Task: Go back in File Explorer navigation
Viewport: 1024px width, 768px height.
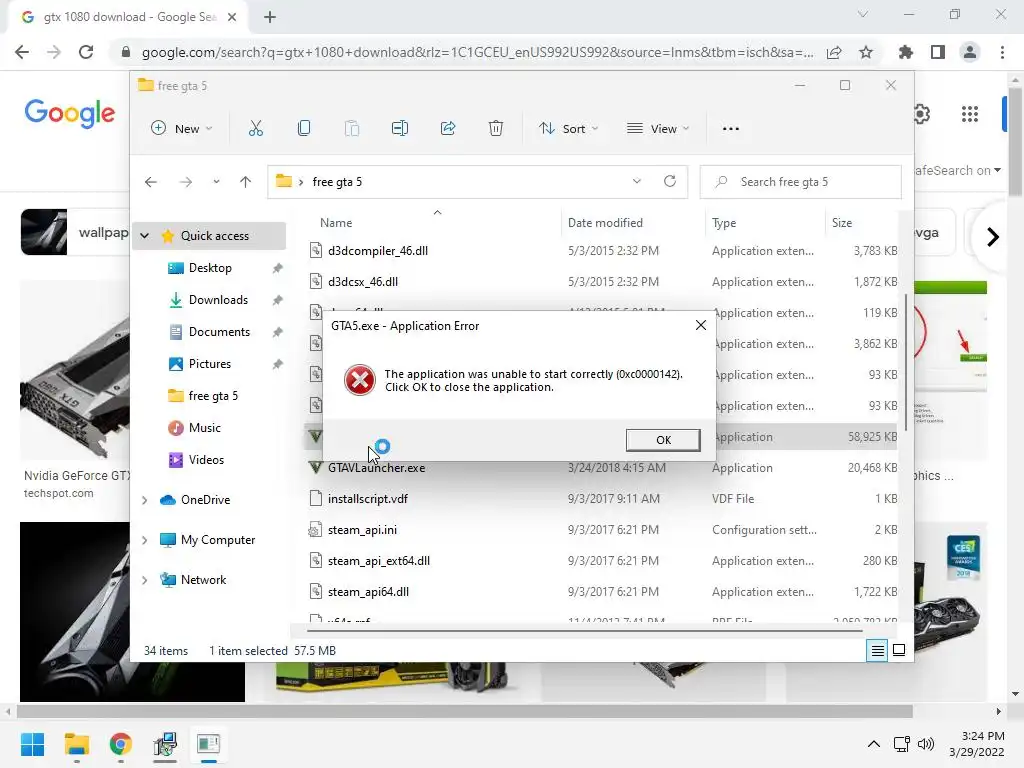Action: click(x=151, y=182)
